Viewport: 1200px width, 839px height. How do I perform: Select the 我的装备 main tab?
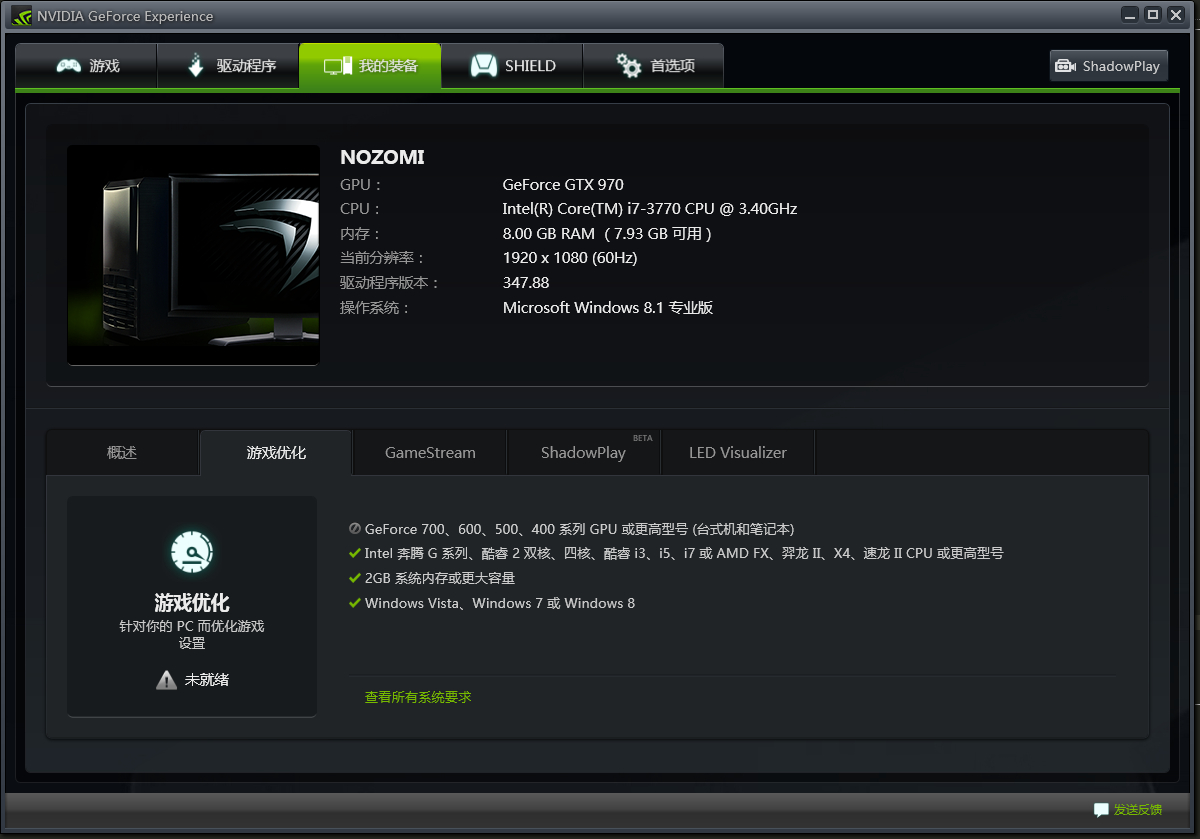(370, 66)
